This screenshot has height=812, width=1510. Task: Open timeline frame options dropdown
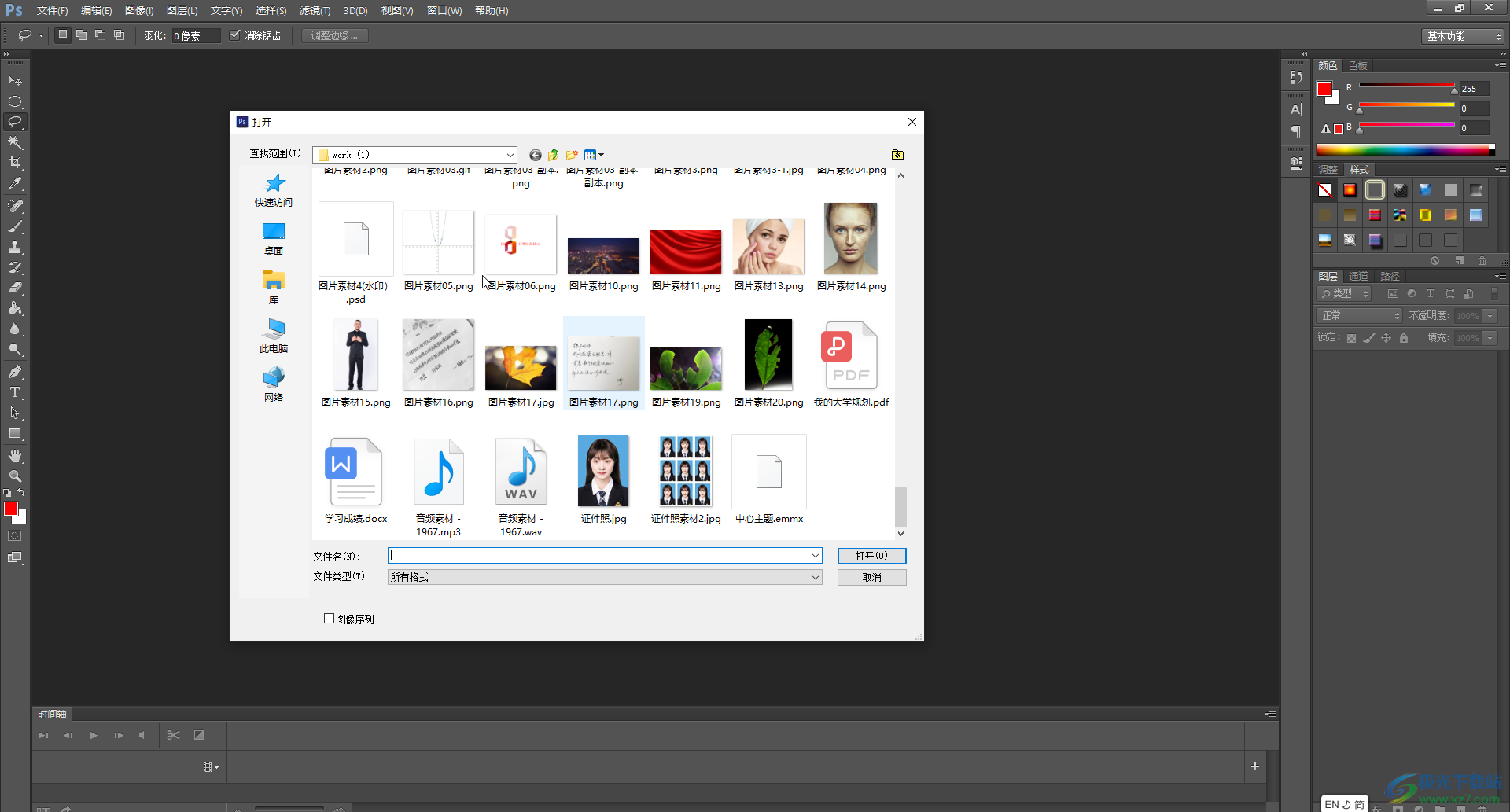click(210, 767)
